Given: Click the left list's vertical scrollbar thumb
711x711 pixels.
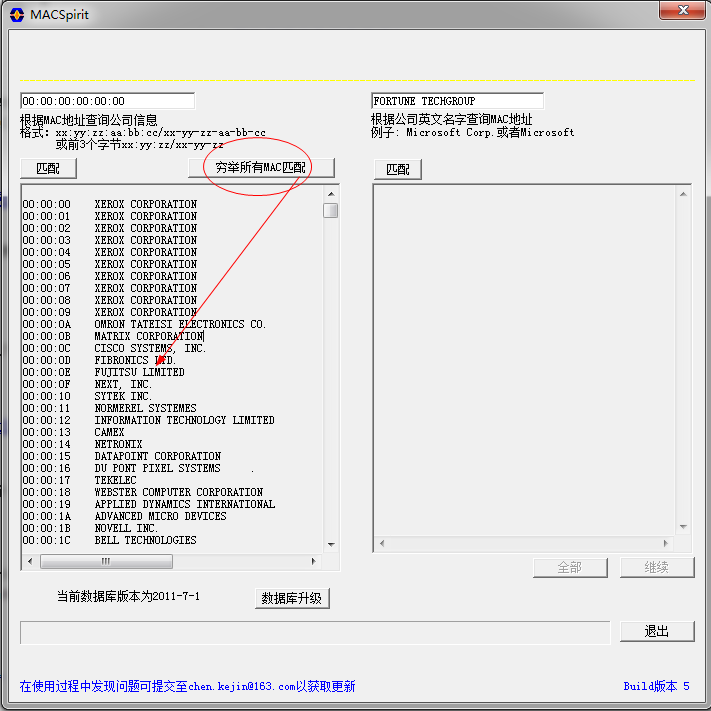Looking at the screenshot, I should click(x=331, y=211).
